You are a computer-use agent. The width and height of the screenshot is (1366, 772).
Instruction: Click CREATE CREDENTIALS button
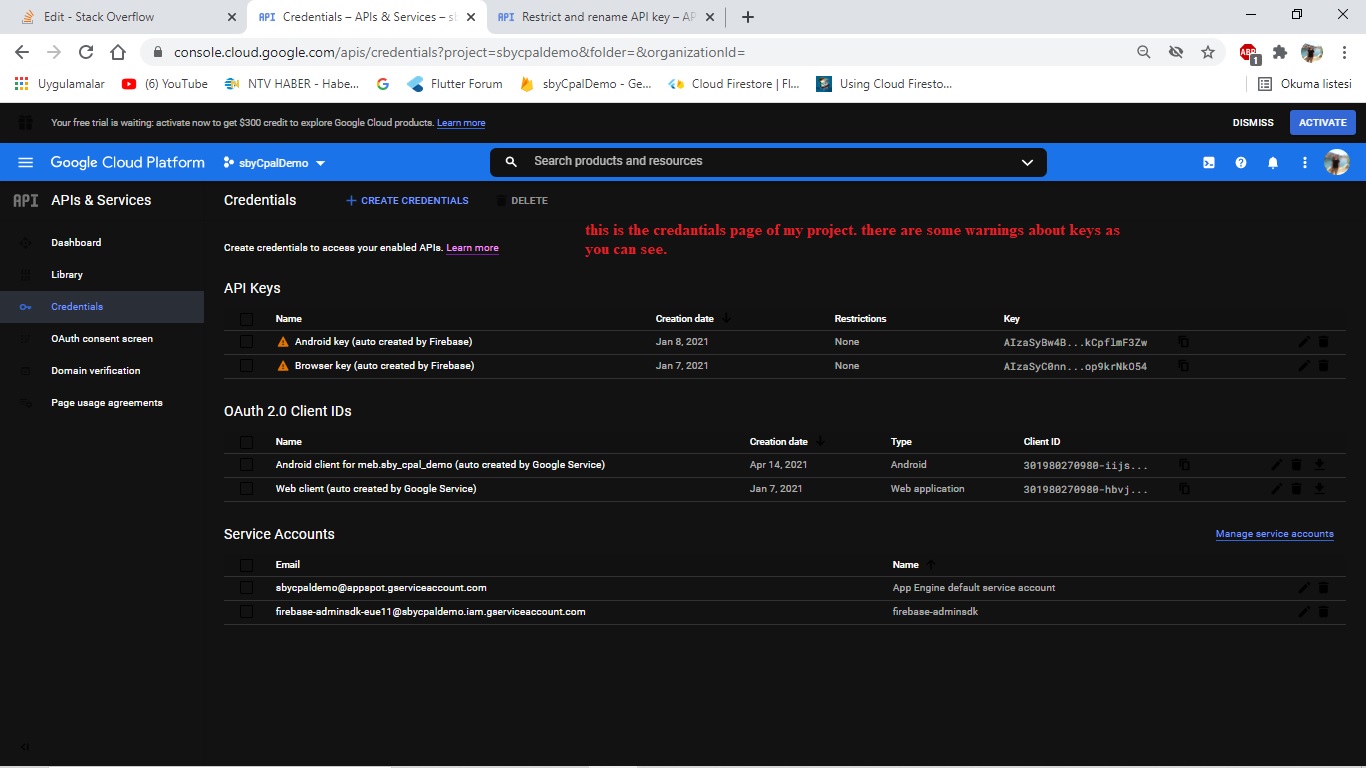407,201
